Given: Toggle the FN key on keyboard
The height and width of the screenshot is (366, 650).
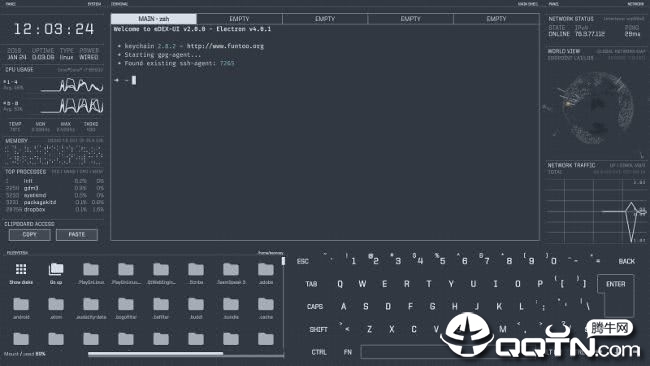Looking at the screenshot, I should tap(348, 352).
